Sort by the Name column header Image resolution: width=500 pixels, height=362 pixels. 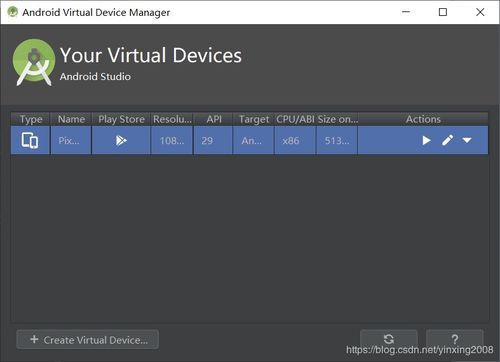pyautogui.click(x=71, y=119)
